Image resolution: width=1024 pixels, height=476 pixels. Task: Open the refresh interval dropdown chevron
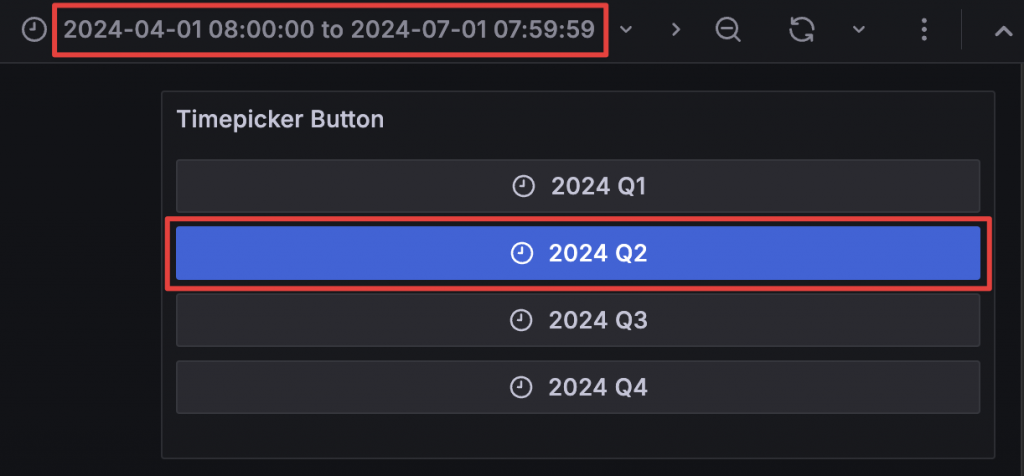pyautogui.click(x=858, y=30)
